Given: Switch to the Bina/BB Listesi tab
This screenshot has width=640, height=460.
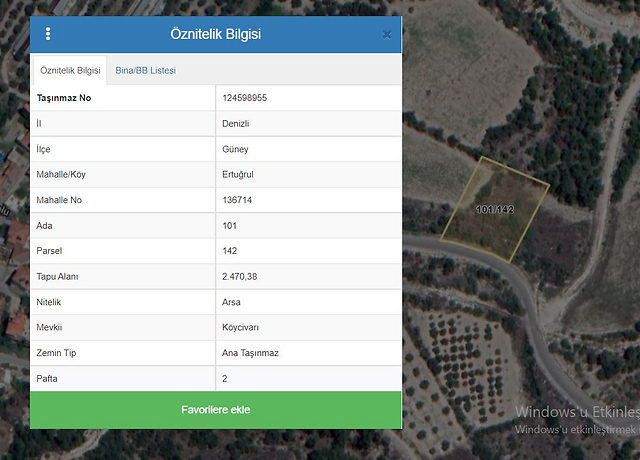Looking at the screenshot, I should [x=146, y=71].
